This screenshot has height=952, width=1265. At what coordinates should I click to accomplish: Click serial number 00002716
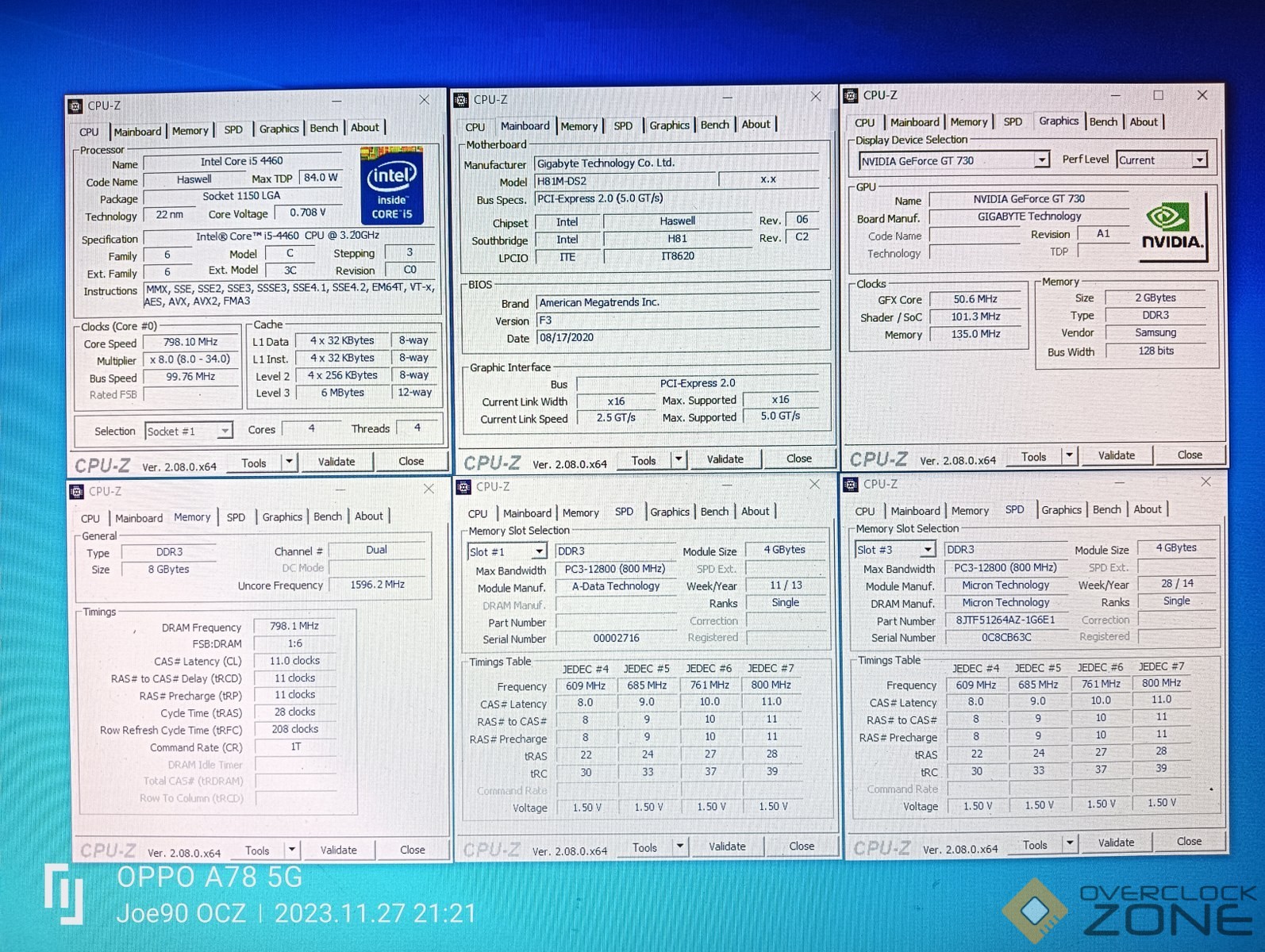617,639
